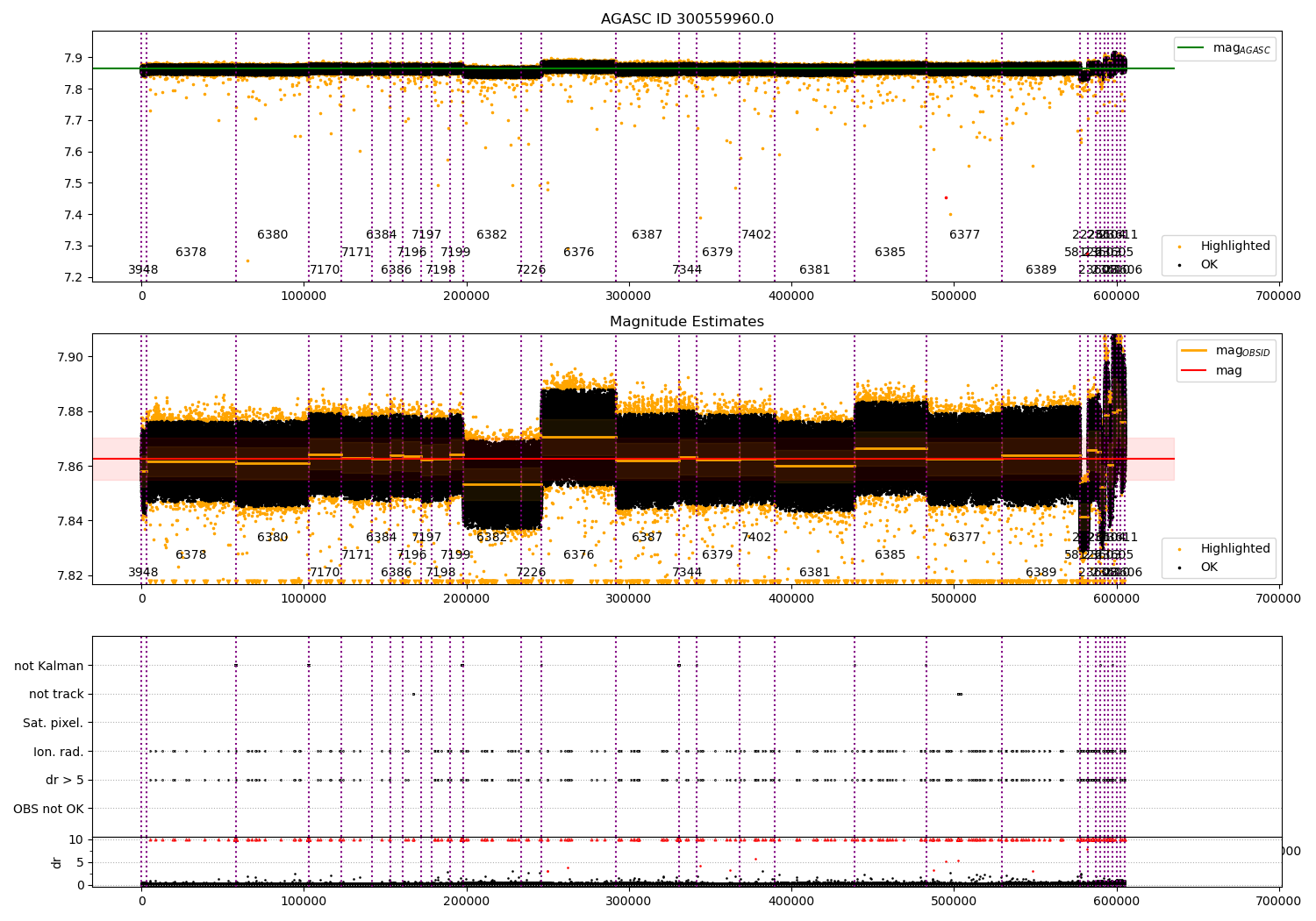Image resolution: width=1316 pixels, height=921 pixels.
Task: Click obsid label '6389' in middle plot
Action: (x=1041, y=572)
